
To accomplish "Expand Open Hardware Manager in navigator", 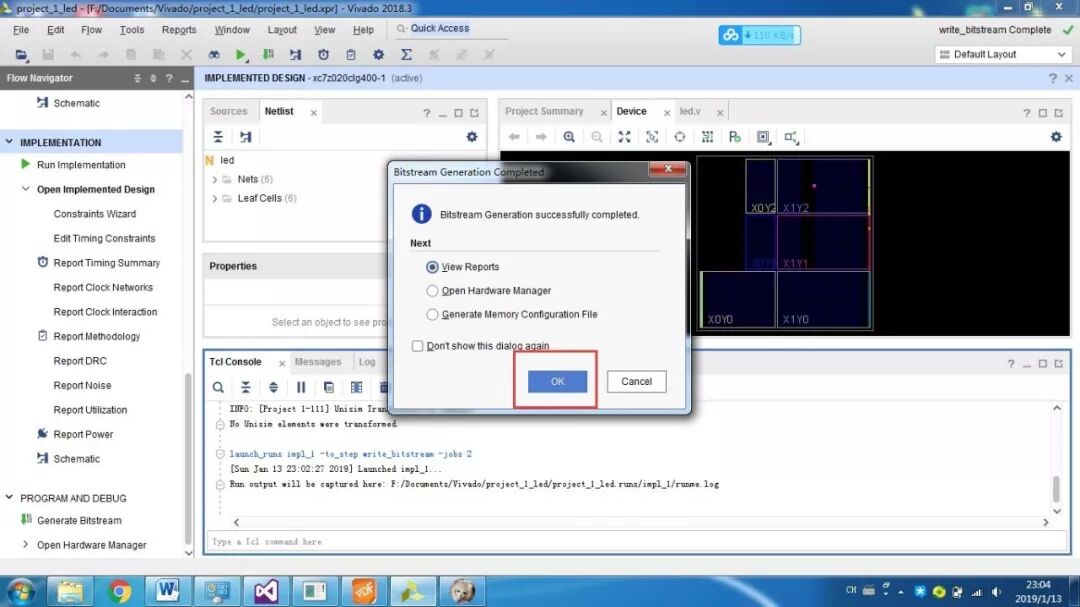I will 25,544.
